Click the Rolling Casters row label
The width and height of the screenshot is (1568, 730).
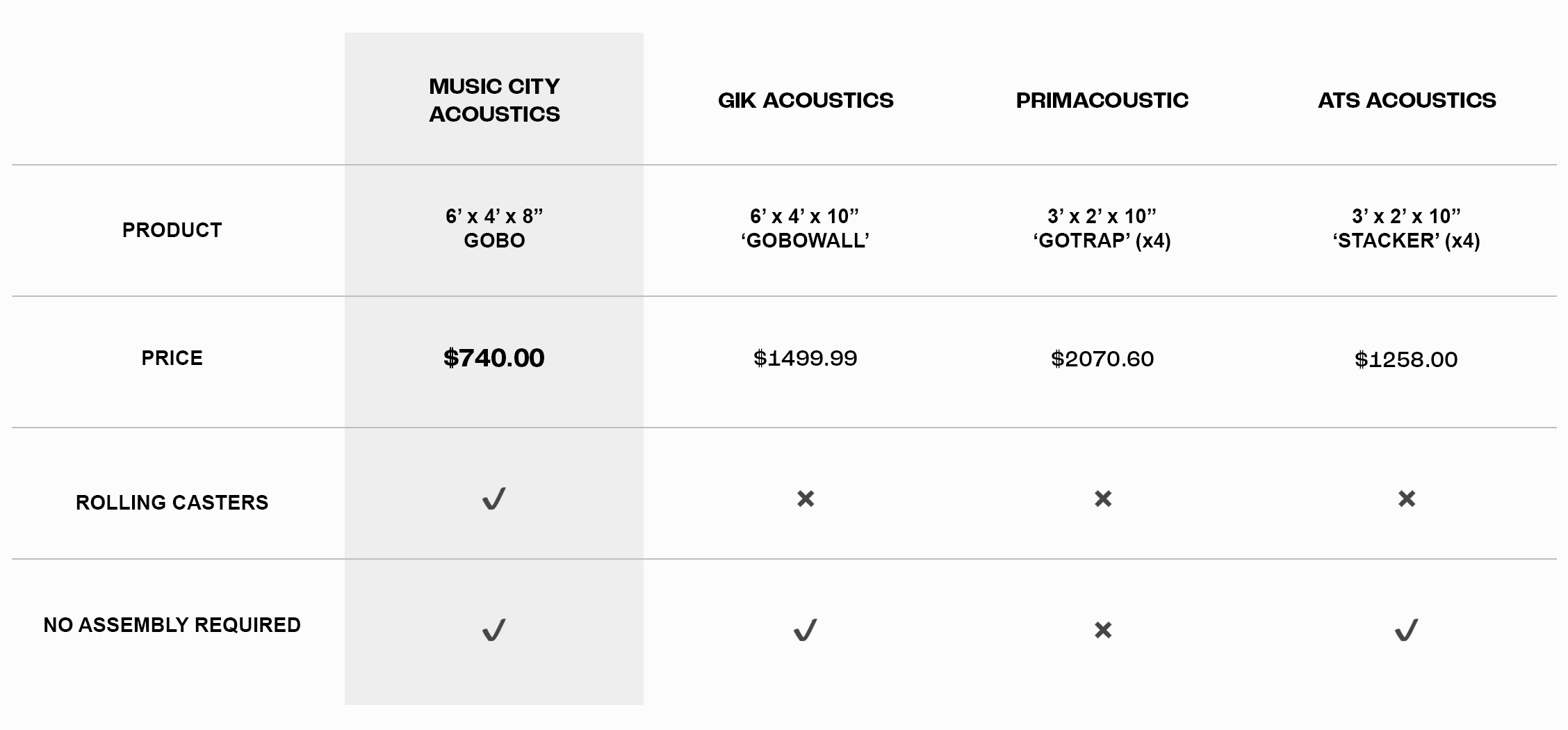click(172, 503)
